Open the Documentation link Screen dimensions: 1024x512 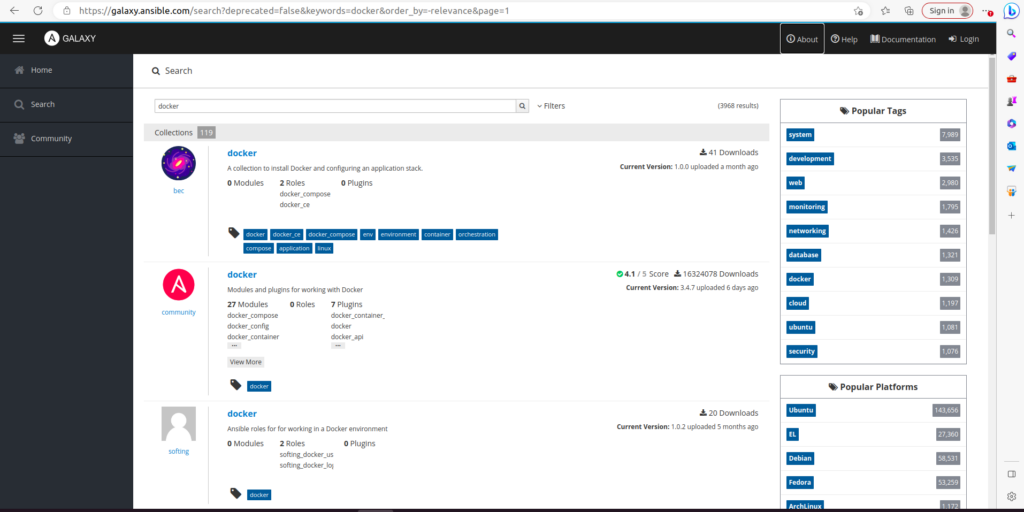903,39
